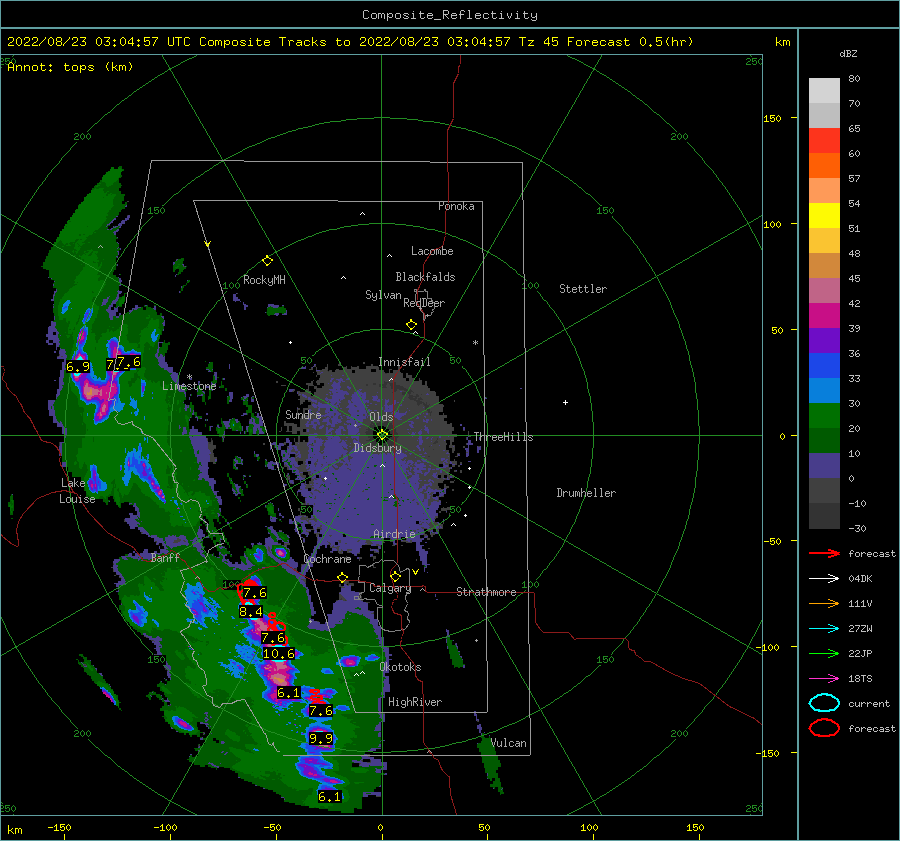Click the Stettler city label
Image resolution: width=900 pixels, height=841 pixels.
coord(583,289)
